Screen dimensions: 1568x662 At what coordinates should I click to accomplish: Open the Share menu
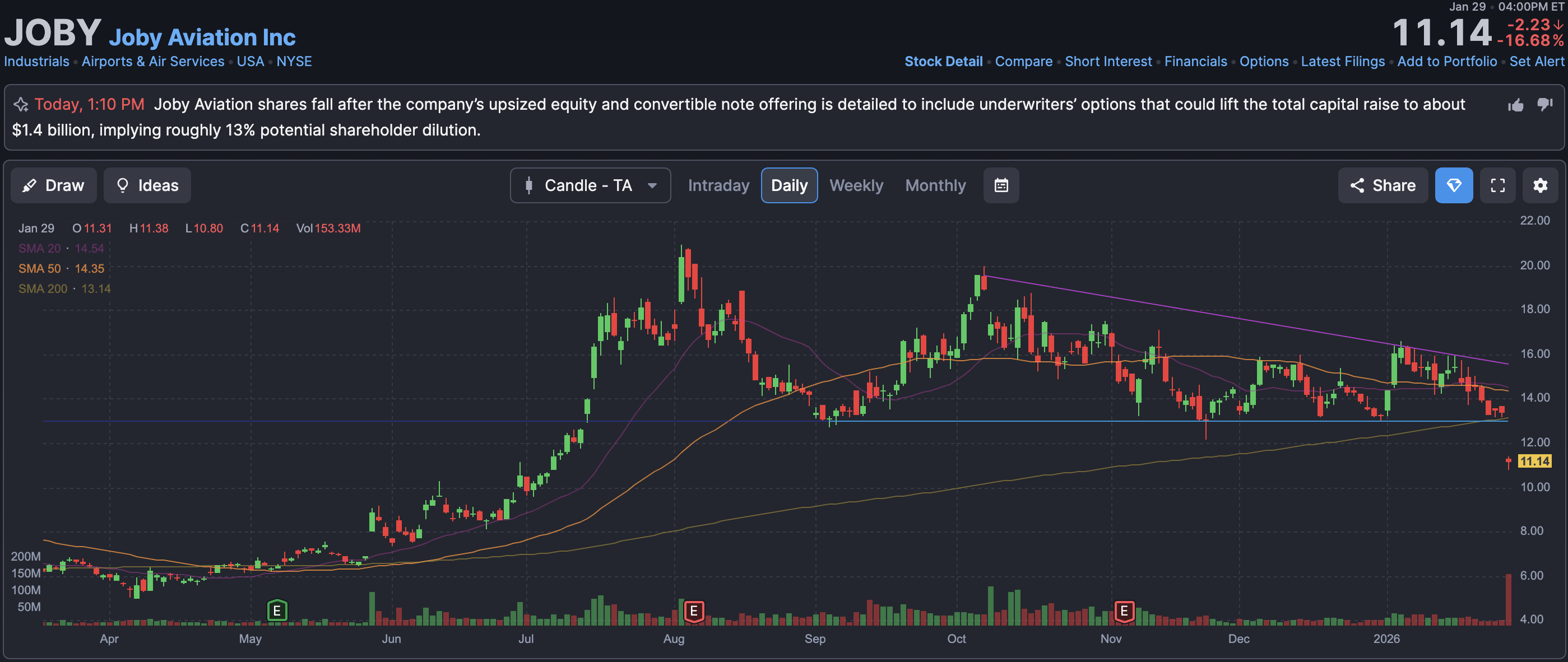[x=1383, y=185]
